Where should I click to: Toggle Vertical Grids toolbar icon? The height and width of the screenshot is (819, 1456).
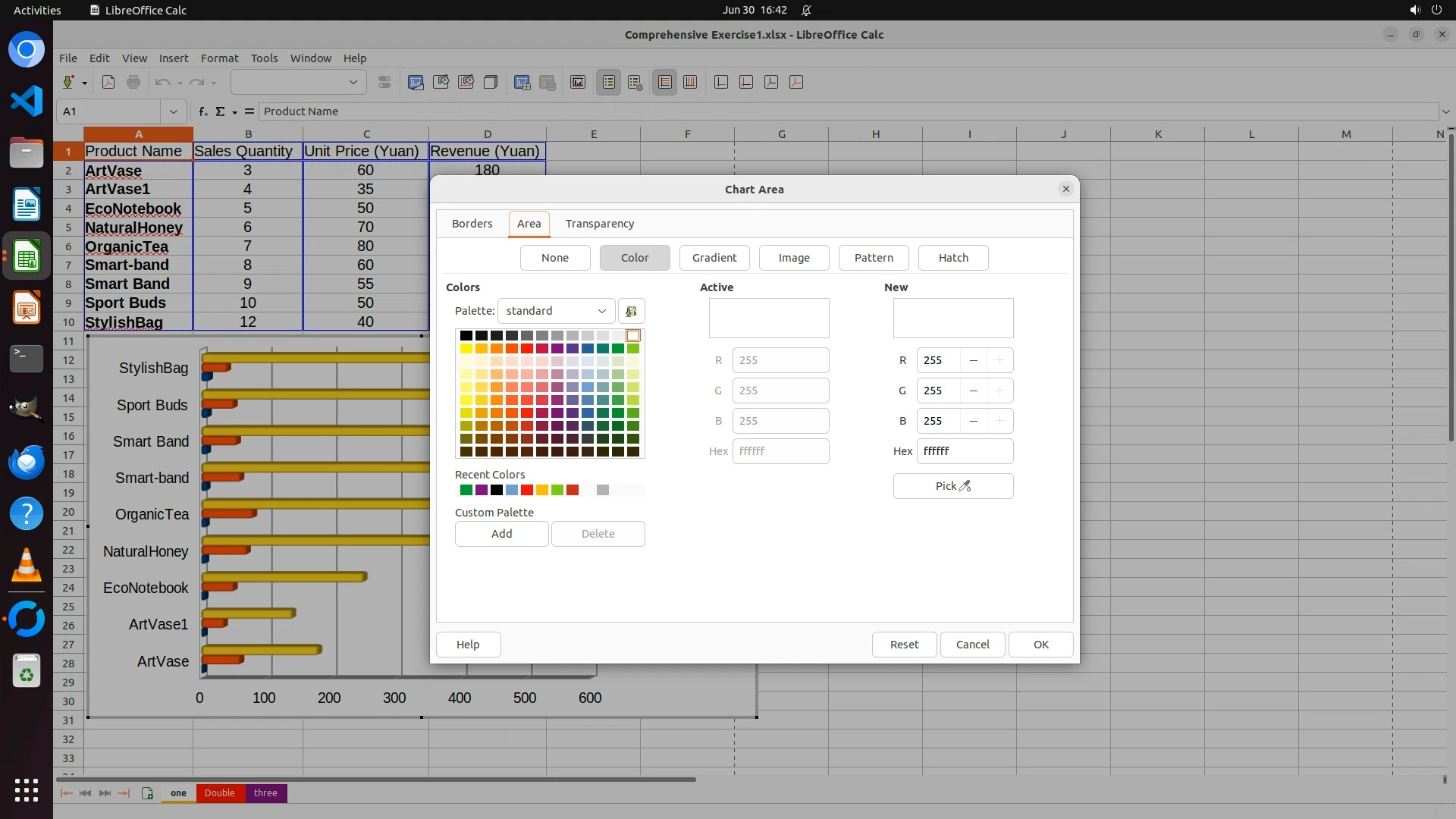click(690, 82)
